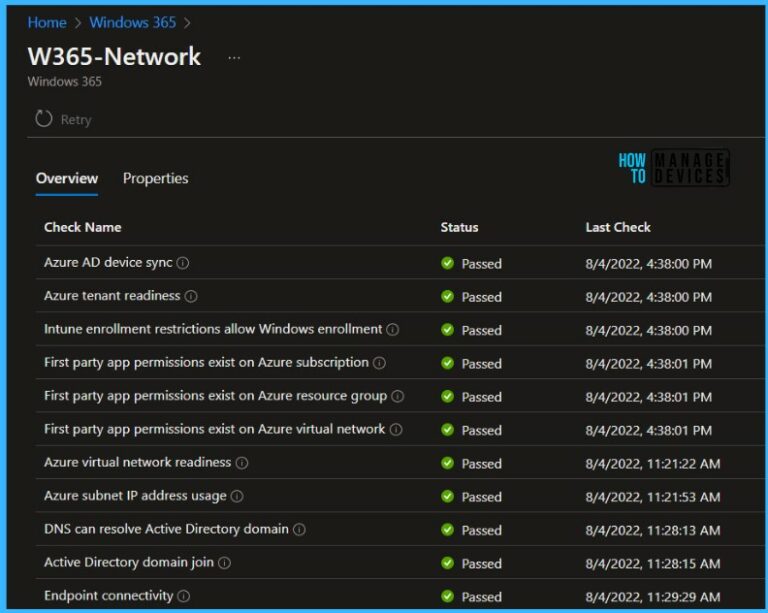Click Passed status text for Endpoint connectivity
The width and height of the screenshot is (768, 613).
[x=481, y=597]
